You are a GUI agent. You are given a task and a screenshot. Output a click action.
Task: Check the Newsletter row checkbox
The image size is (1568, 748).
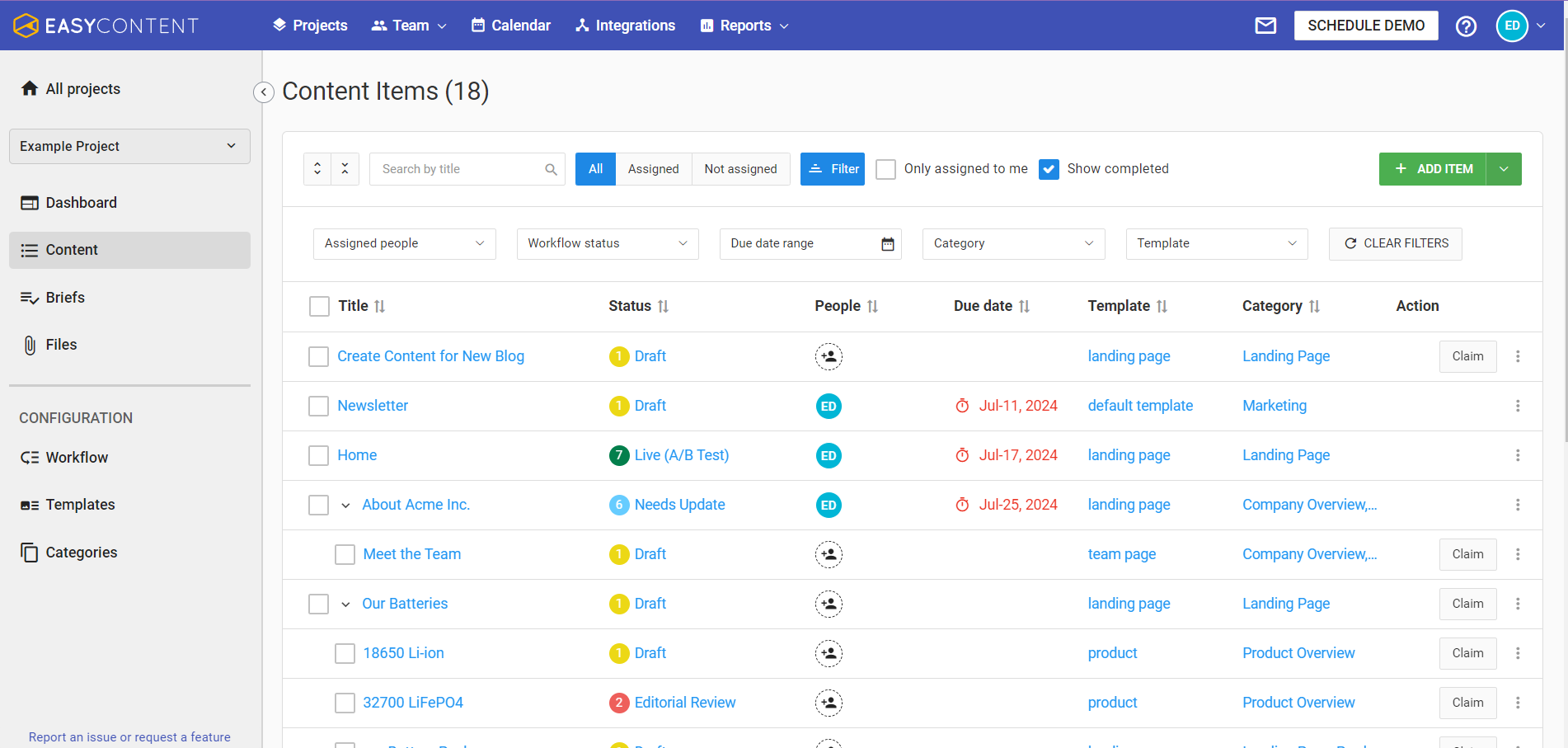coord(318,406)
